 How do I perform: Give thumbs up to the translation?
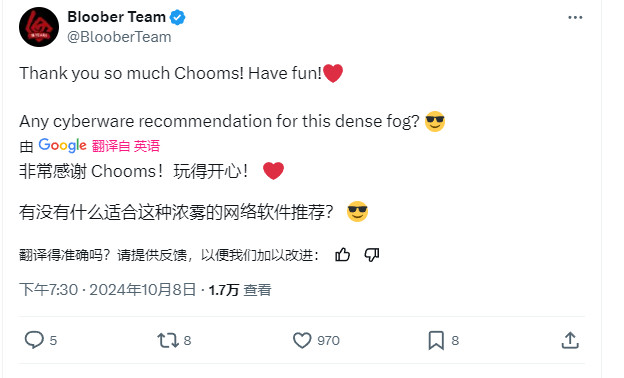[342, 255]
